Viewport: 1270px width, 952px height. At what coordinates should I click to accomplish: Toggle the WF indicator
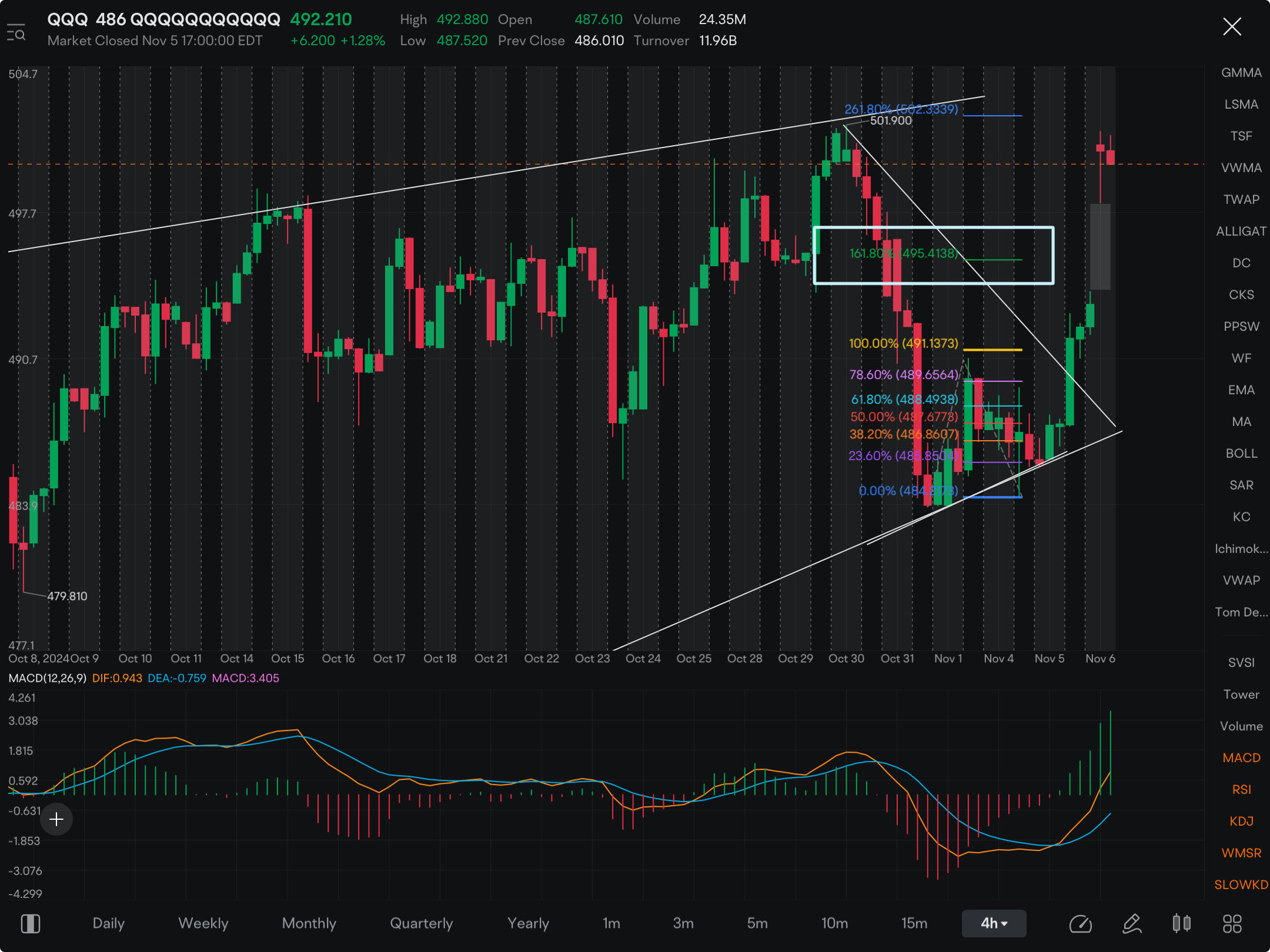tap(1241, 358)
